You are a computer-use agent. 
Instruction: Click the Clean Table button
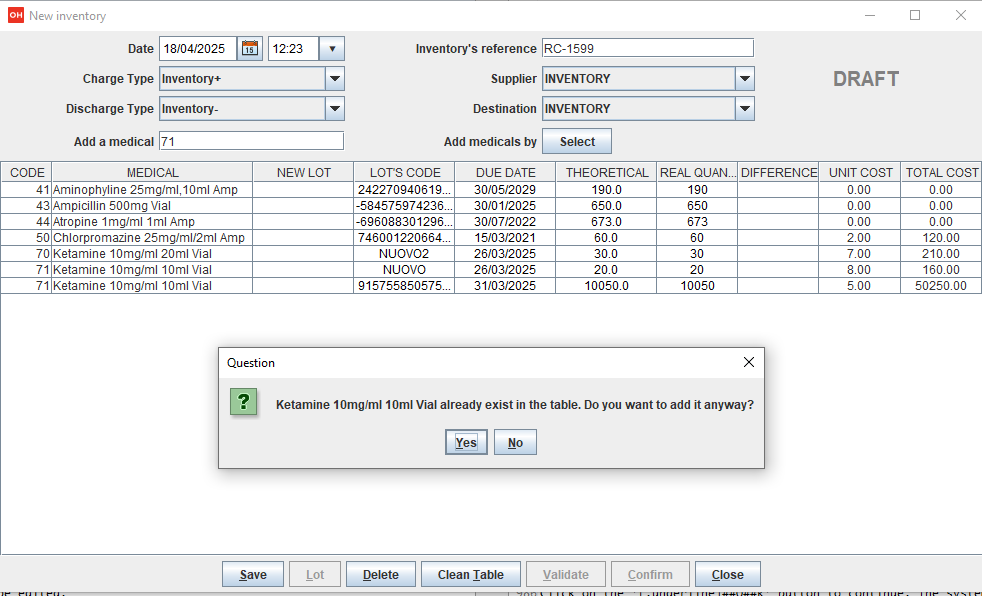470,575
